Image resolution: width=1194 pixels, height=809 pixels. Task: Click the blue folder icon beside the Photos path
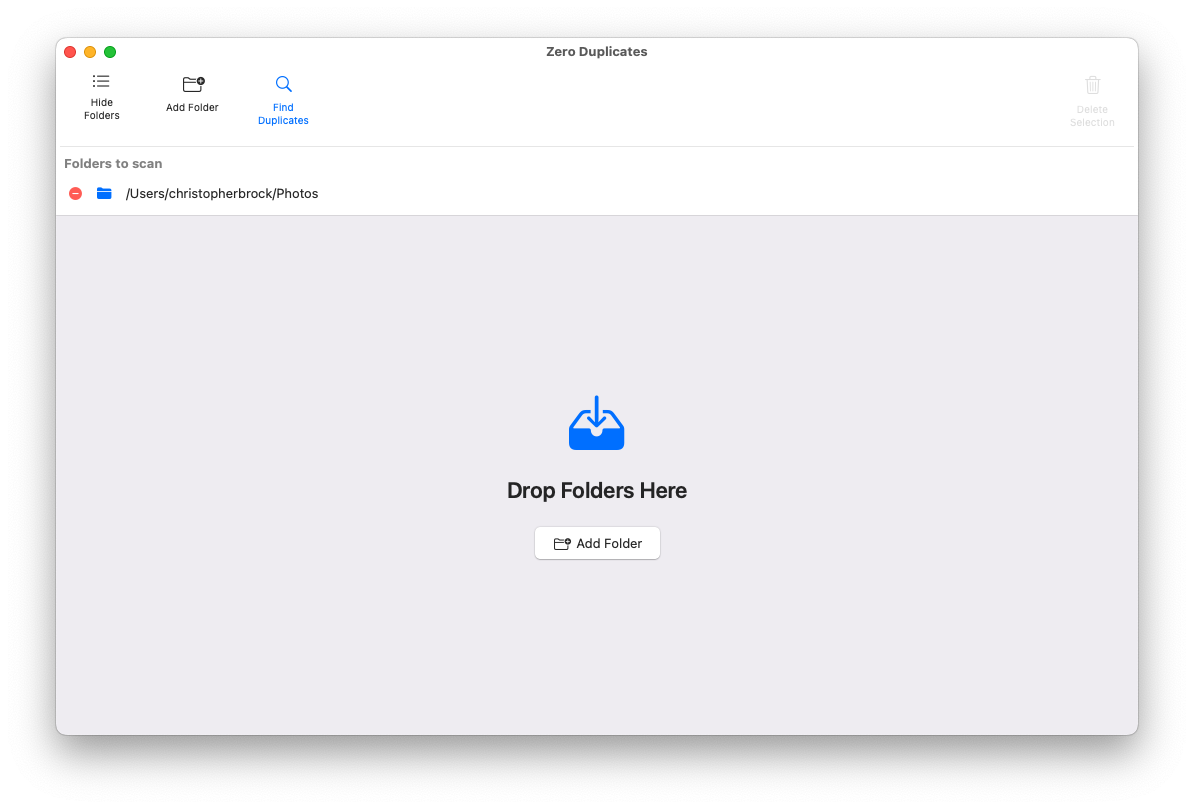[x=104, y=193]
